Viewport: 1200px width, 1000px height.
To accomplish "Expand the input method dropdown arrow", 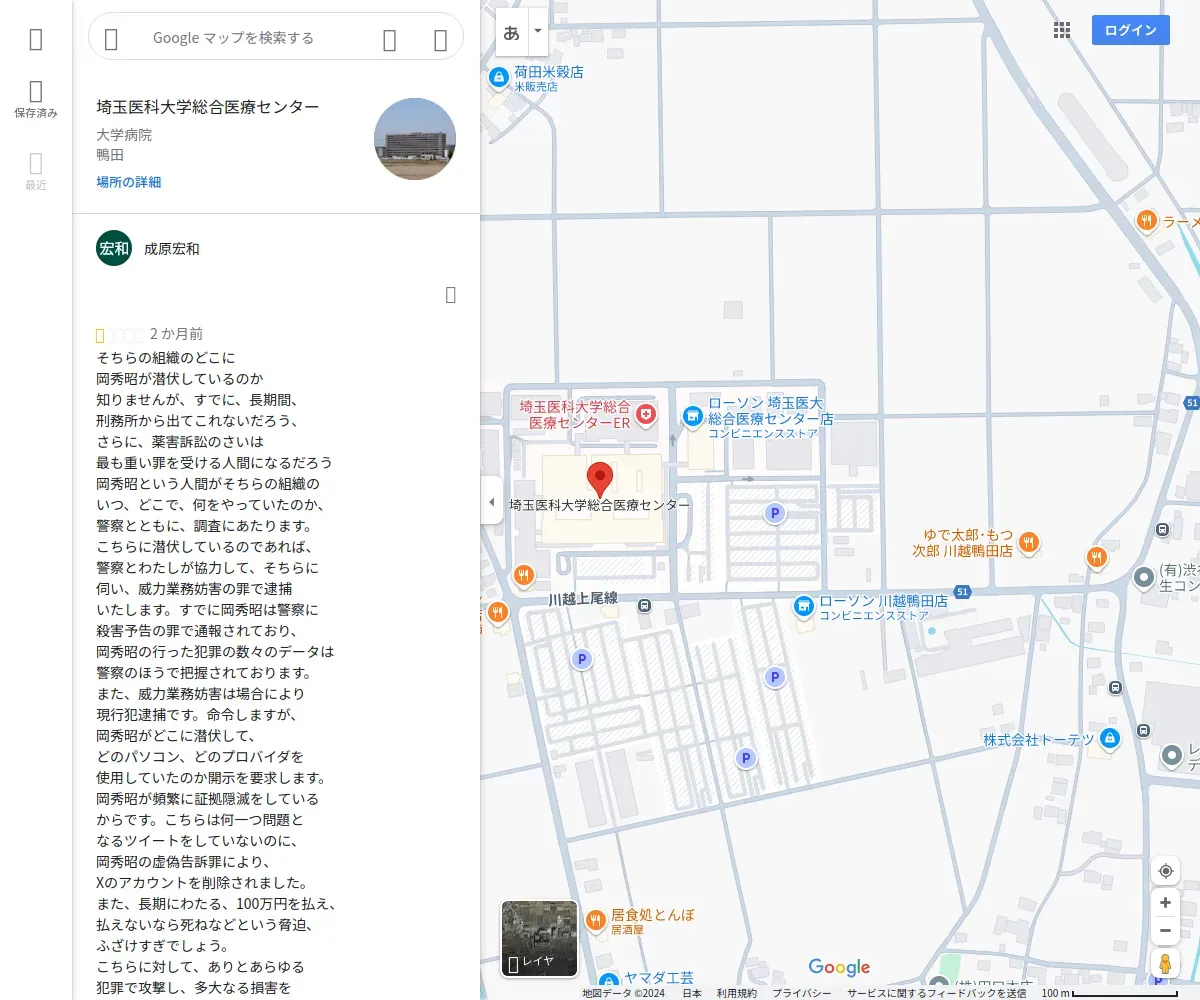I will click(538, 32).
